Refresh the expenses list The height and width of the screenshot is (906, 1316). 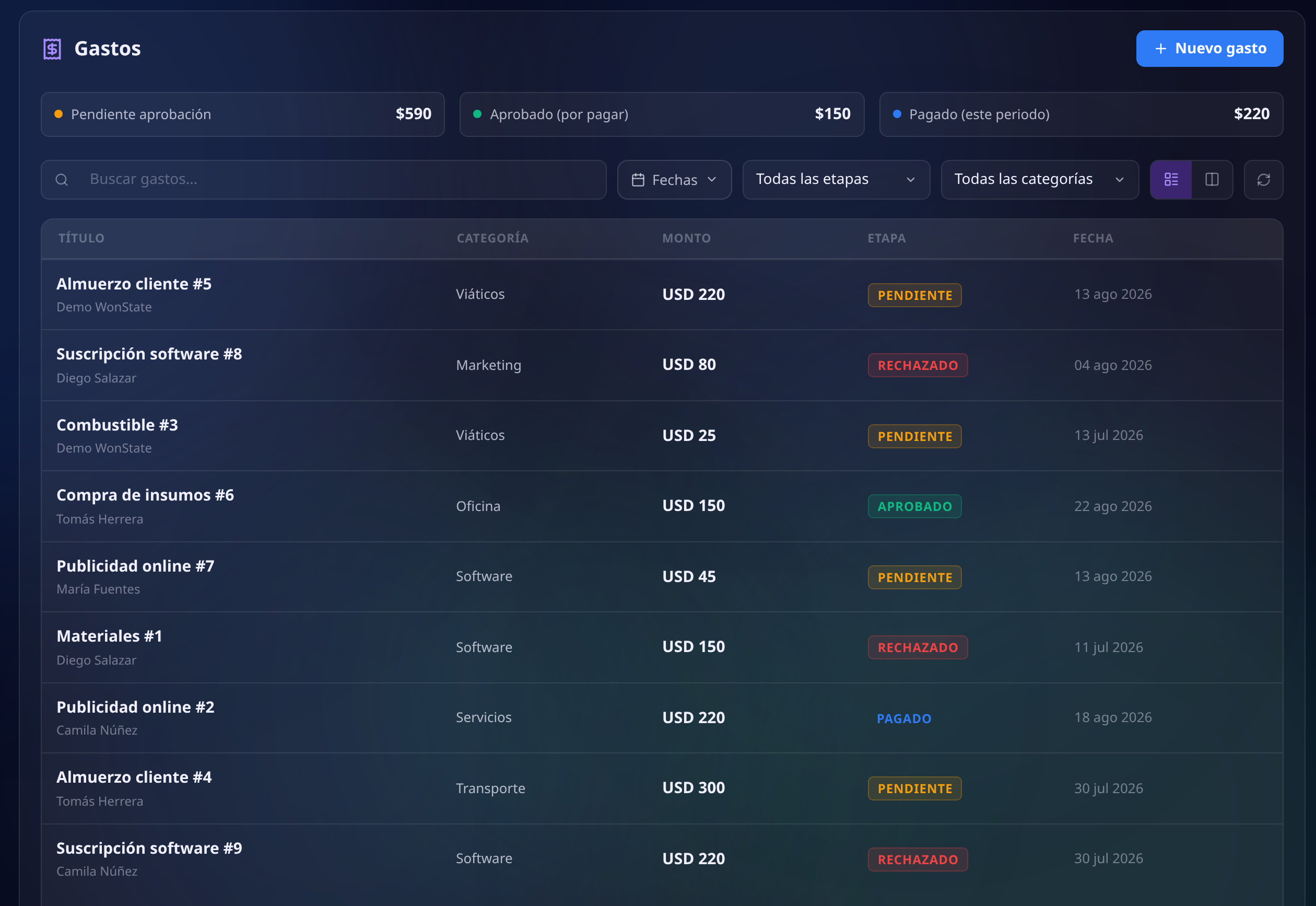tap(1264, 180)
